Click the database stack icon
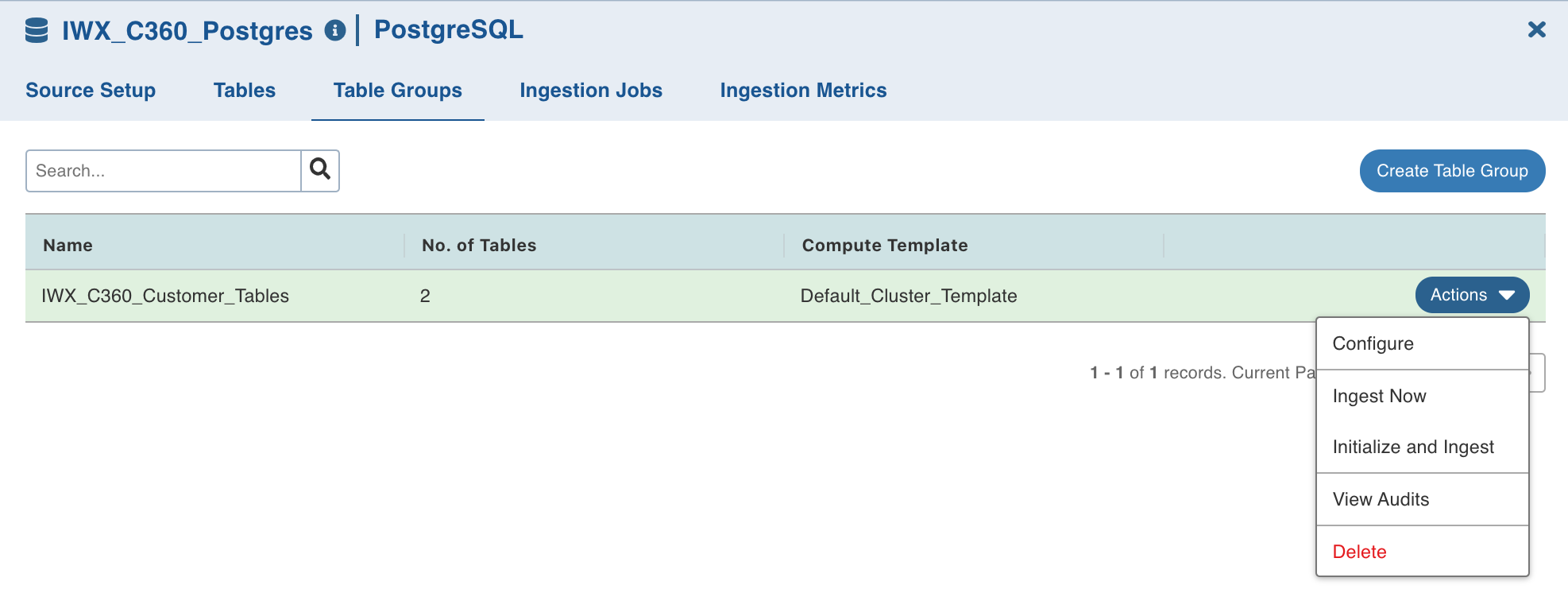 37,30
